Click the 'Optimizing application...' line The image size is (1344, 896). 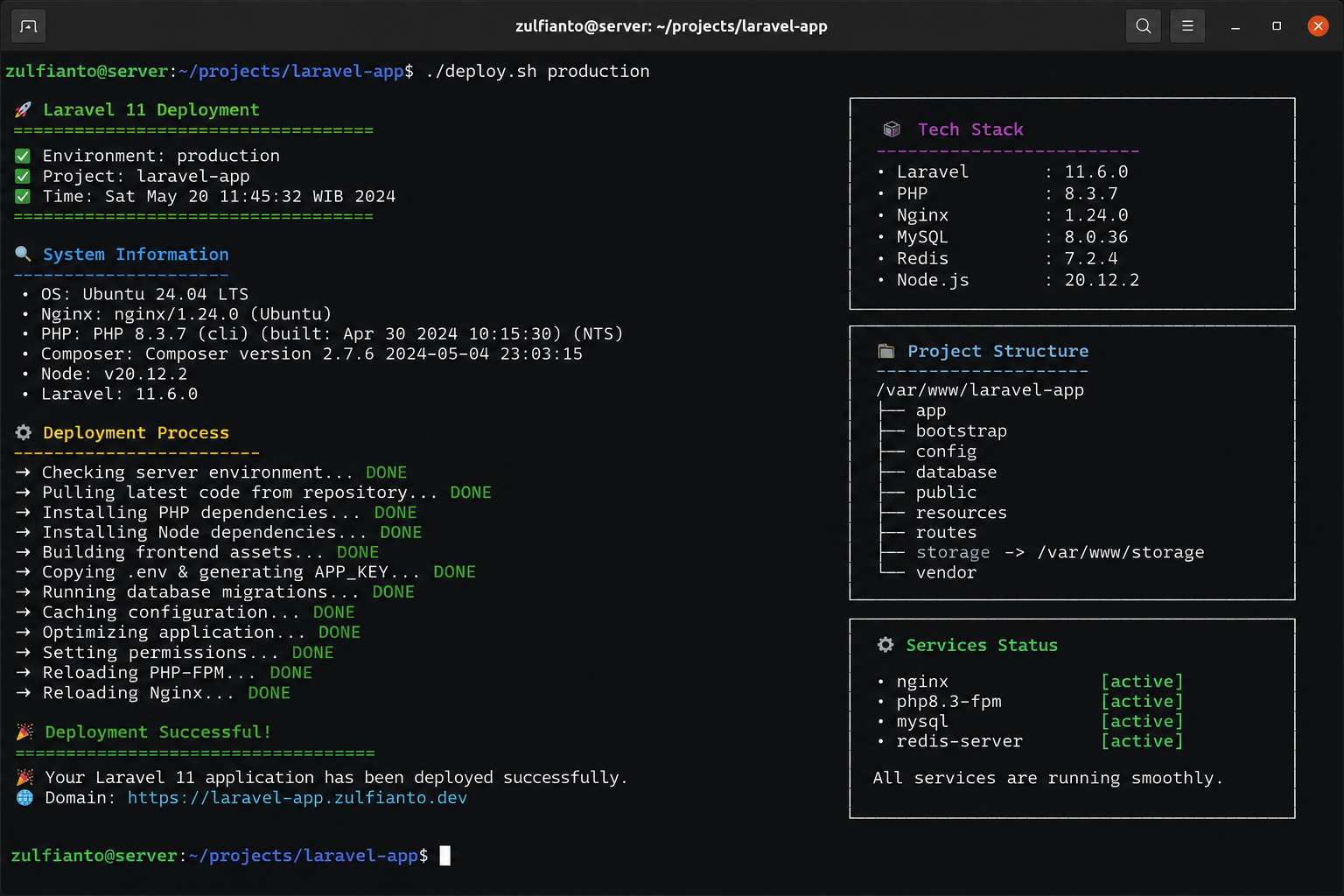pyautogui.click(x=188, y=632)
